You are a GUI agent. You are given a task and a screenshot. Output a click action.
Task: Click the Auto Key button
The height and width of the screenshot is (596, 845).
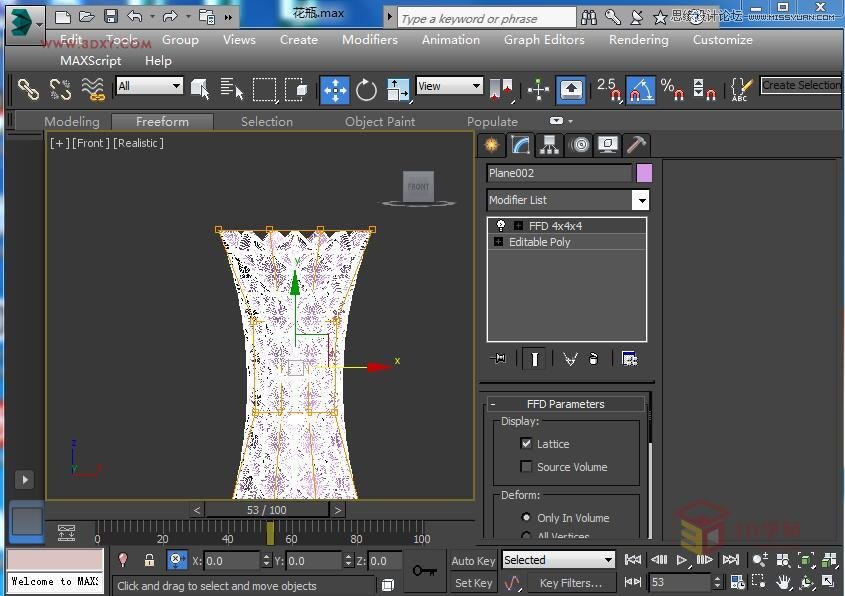point(473,561)
